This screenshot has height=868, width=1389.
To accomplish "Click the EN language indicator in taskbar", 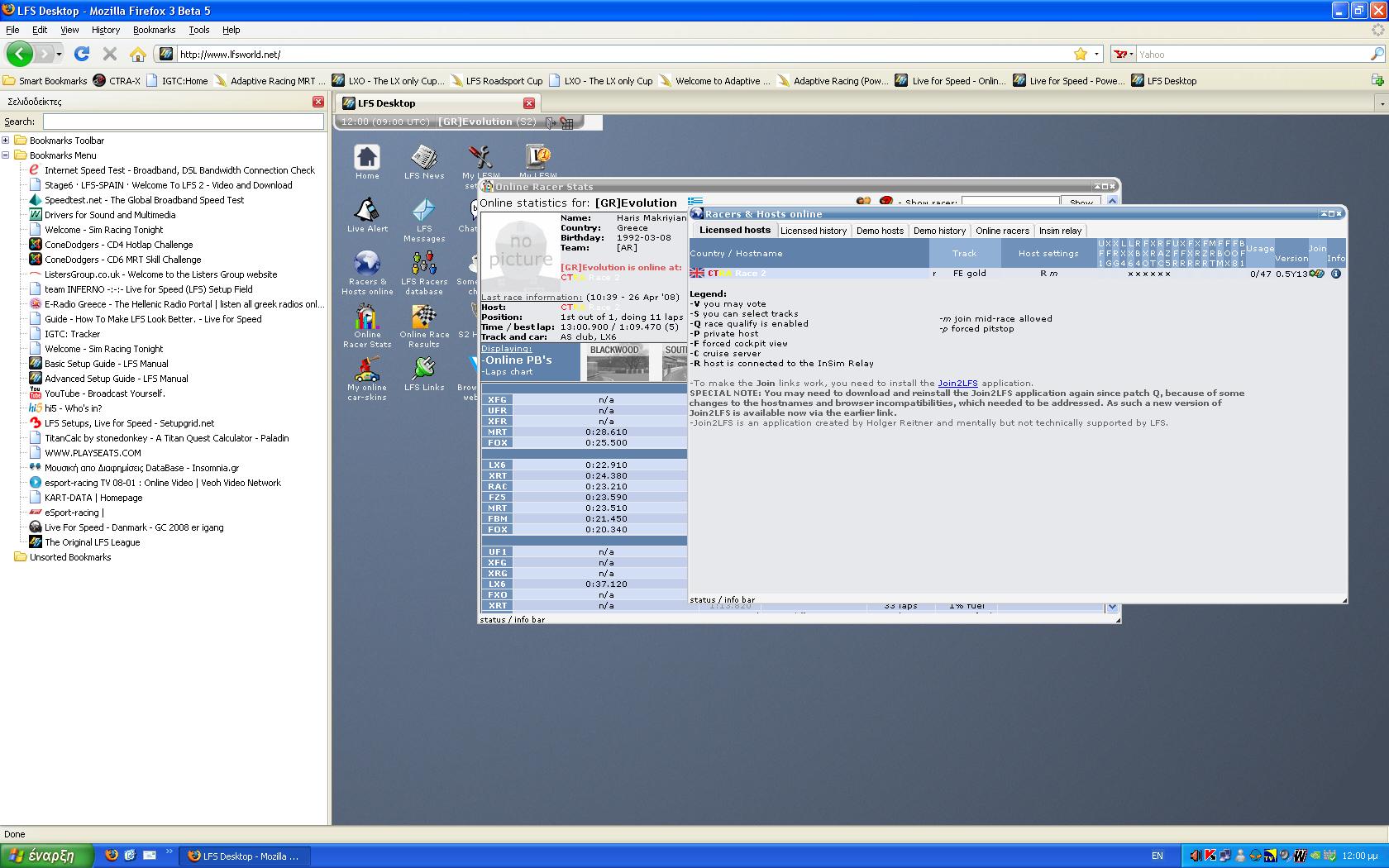I will (1157, 856).
